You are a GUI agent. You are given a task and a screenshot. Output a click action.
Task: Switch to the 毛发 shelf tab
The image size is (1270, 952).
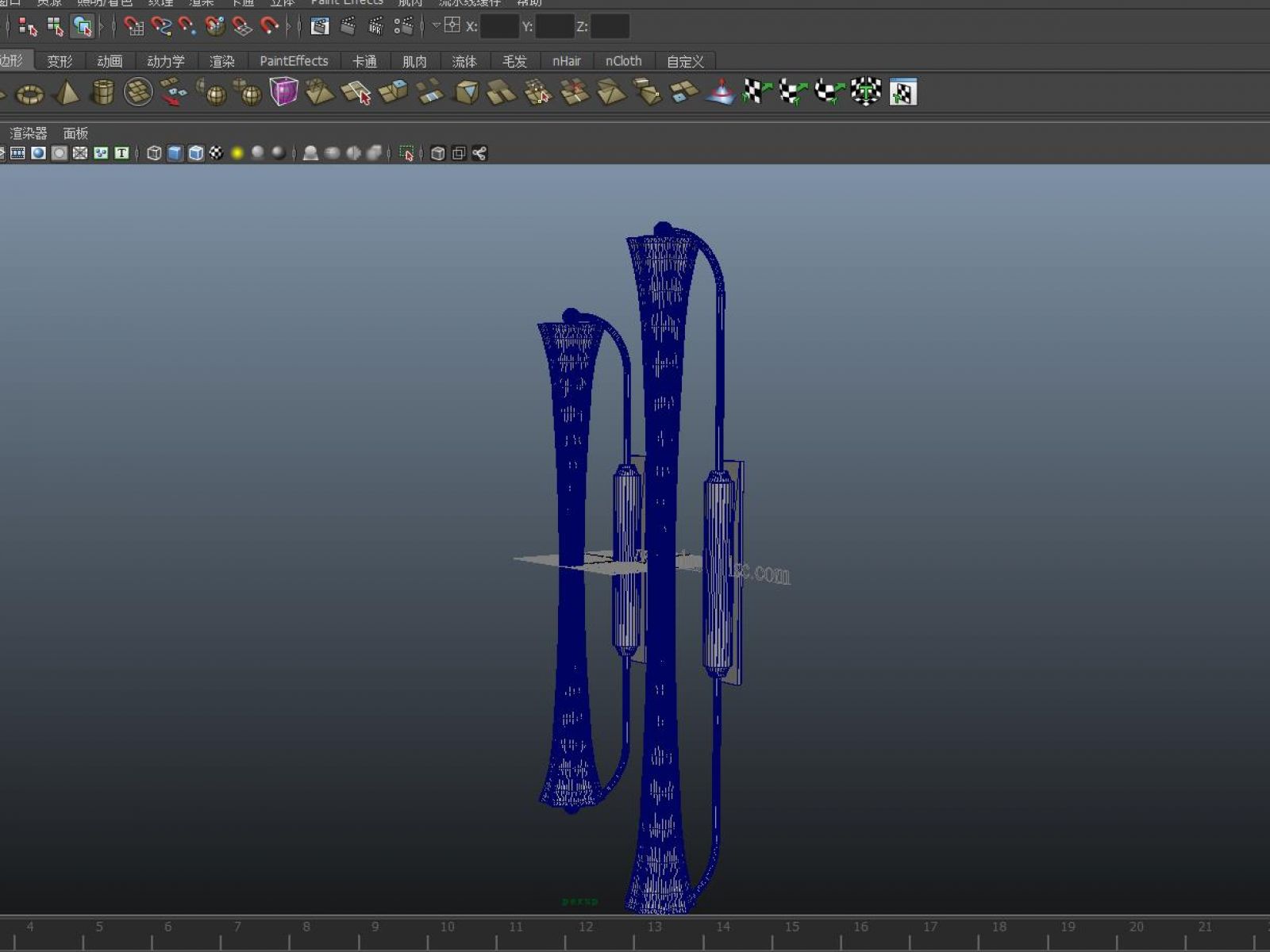point(514,61)
